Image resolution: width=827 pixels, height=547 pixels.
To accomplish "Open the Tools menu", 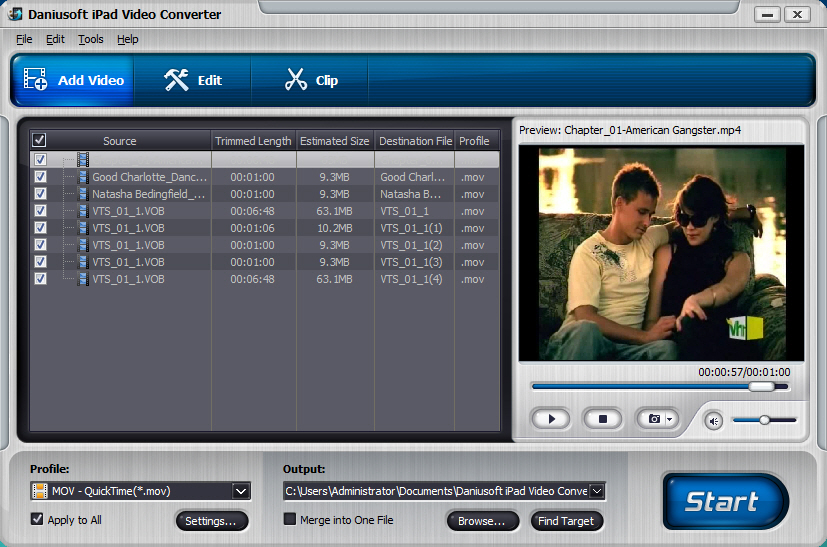I will (90, 39).
